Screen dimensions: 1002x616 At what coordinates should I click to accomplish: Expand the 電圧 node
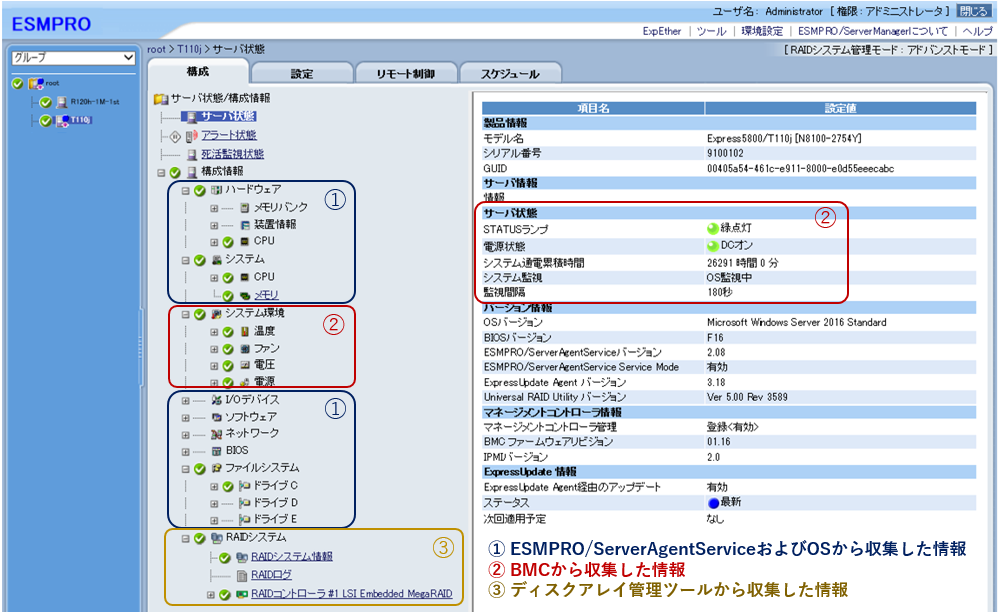[214, 366]
